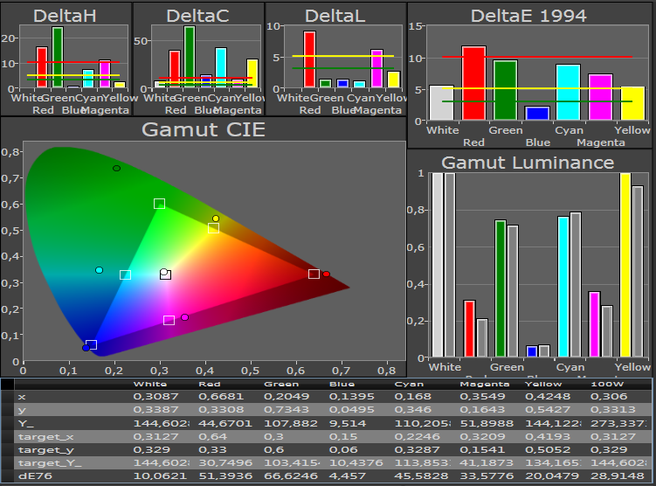The height and width of the screenshot is (486, 656).
Task: Click the measured green circle on Gamut CIE
Action: pyautogui.click(x=117, y=168)
